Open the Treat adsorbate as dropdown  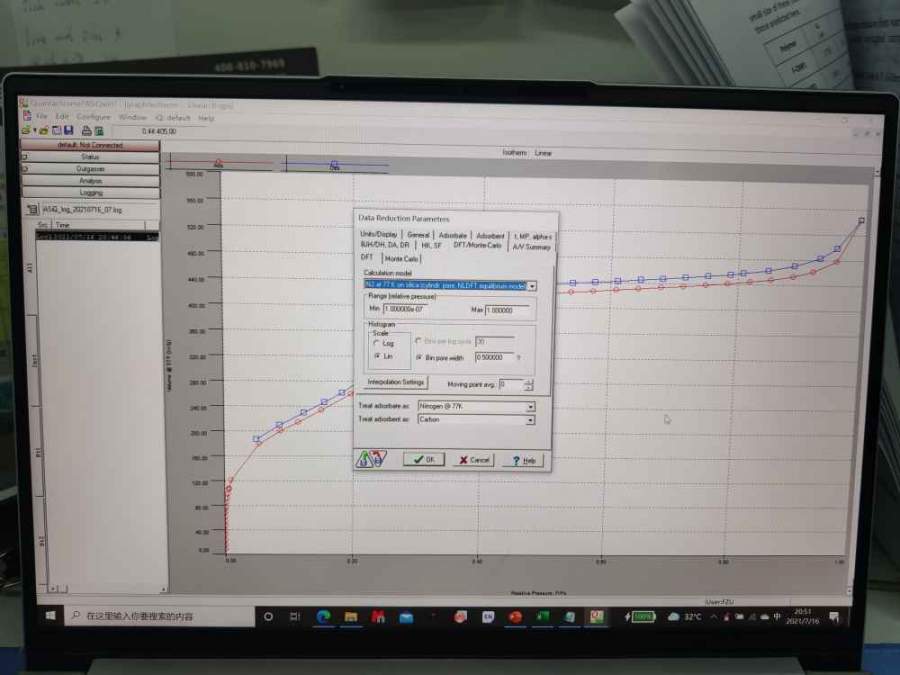530,406
